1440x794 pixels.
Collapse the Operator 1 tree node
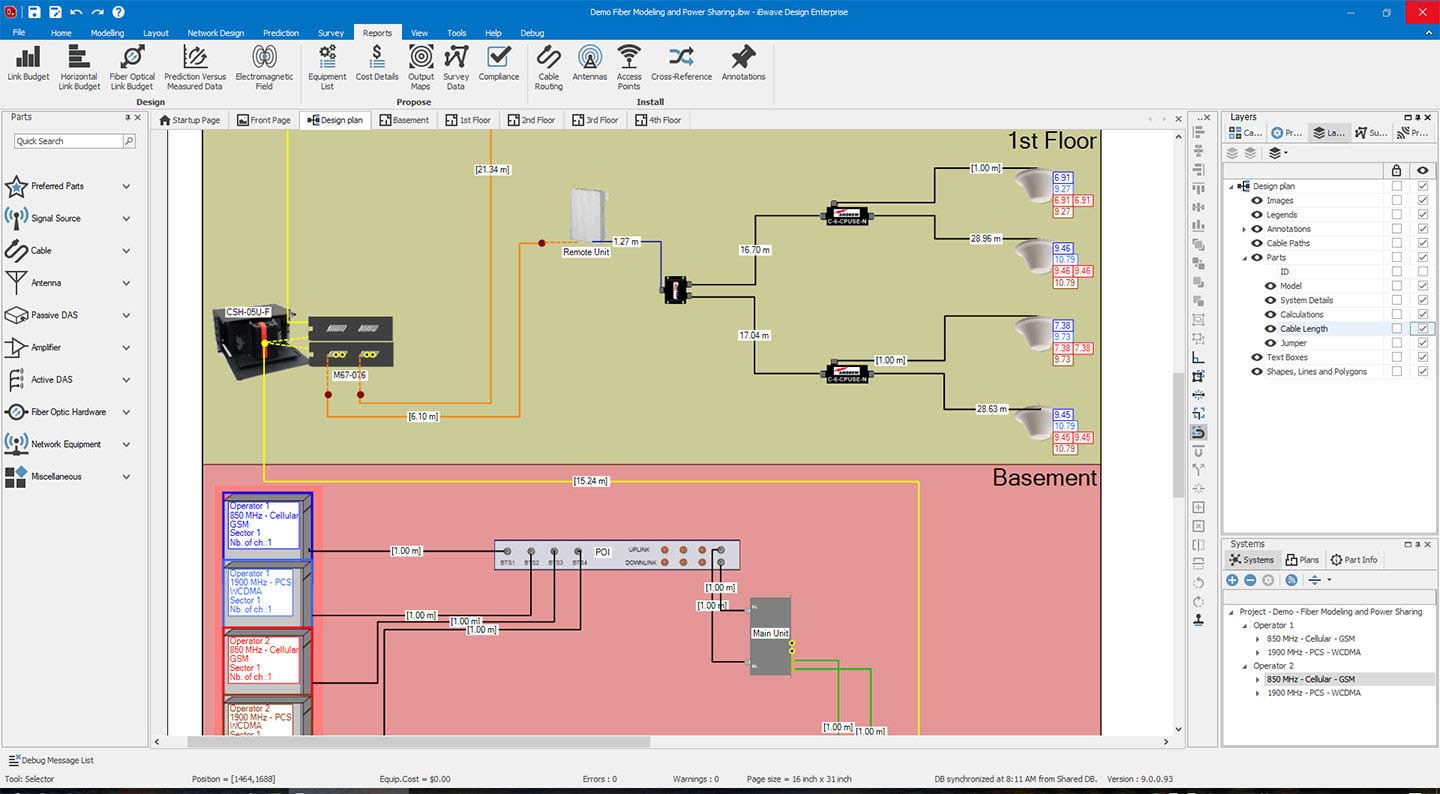[1245, 625]
